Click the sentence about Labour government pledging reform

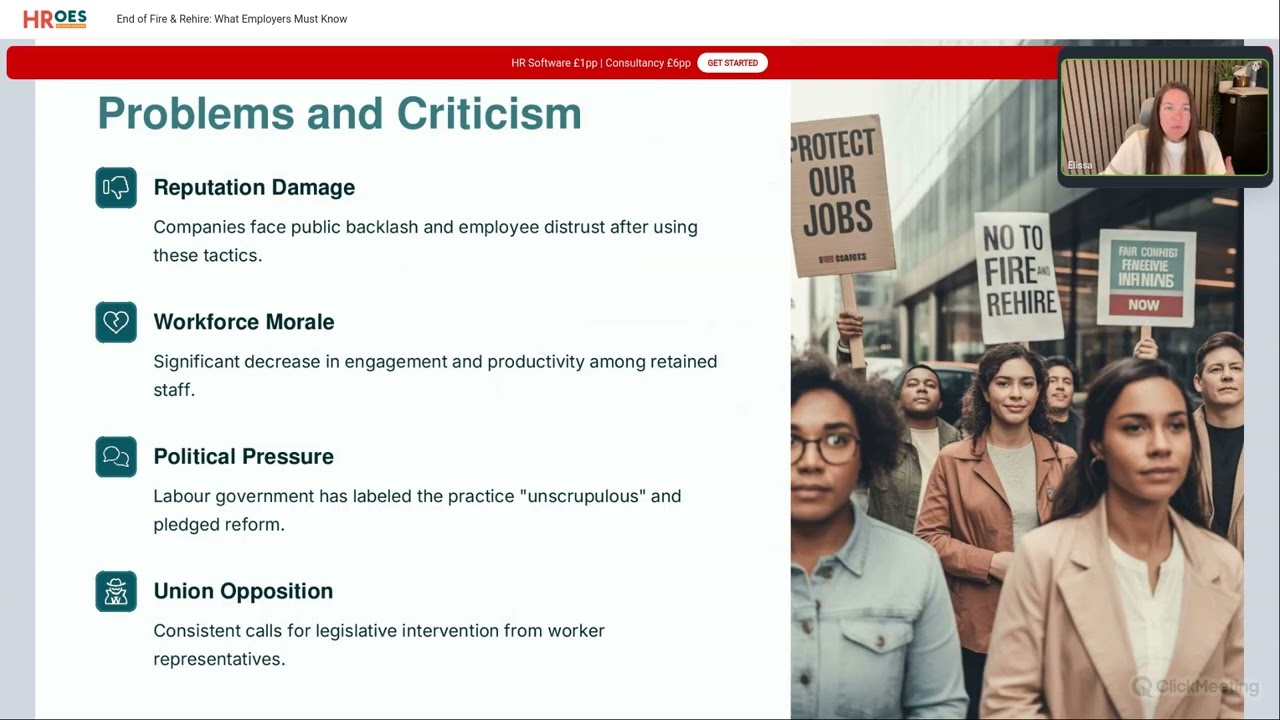(417, 510)
